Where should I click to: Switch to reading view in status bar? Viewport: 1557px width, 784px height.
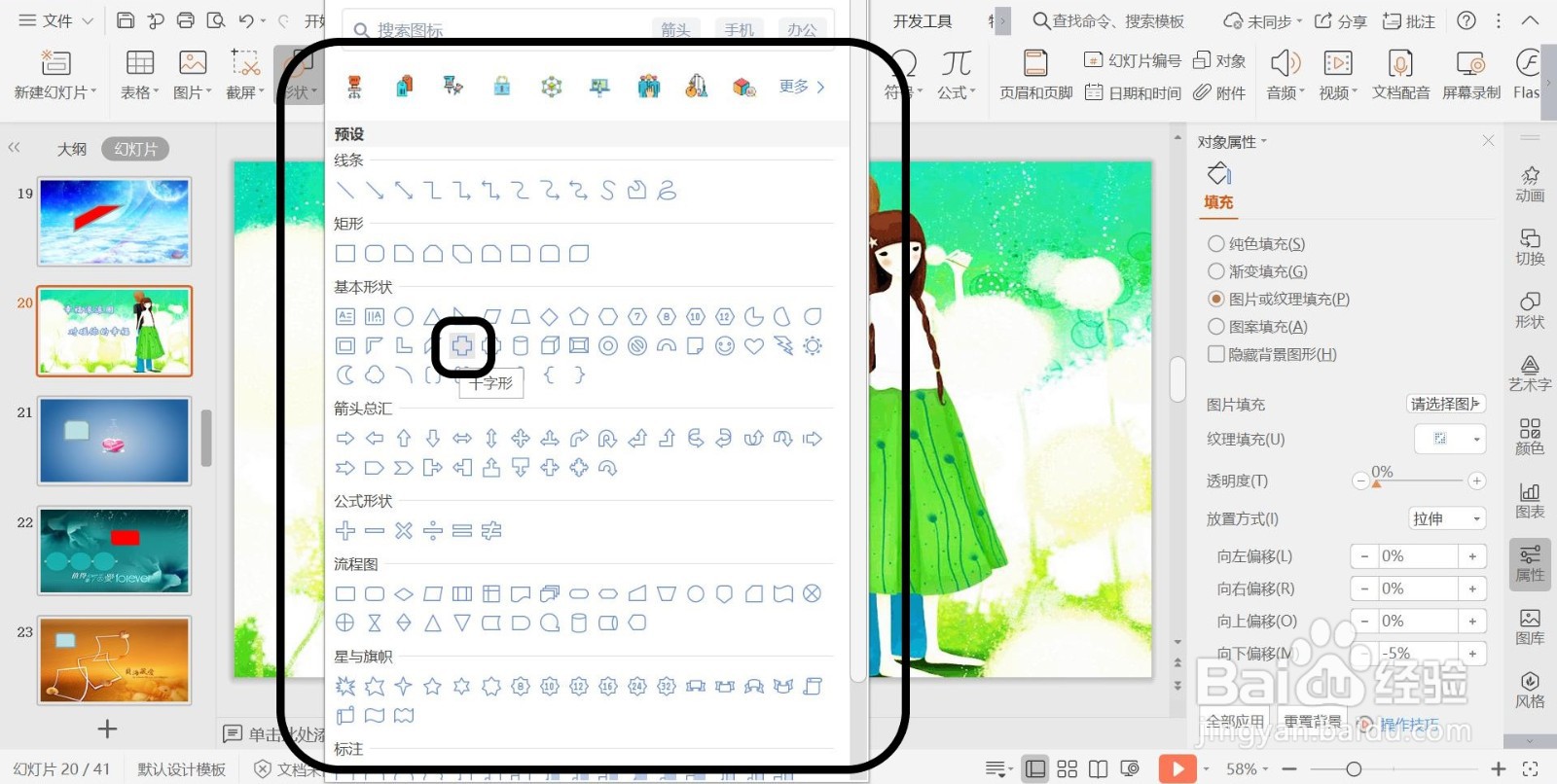point(1099,769)
